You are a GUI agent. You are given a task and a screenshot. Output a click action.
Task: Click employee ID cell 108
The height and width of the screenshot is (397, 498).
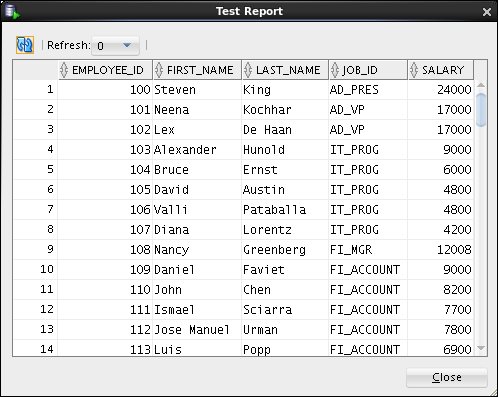(x=105, y=250)
